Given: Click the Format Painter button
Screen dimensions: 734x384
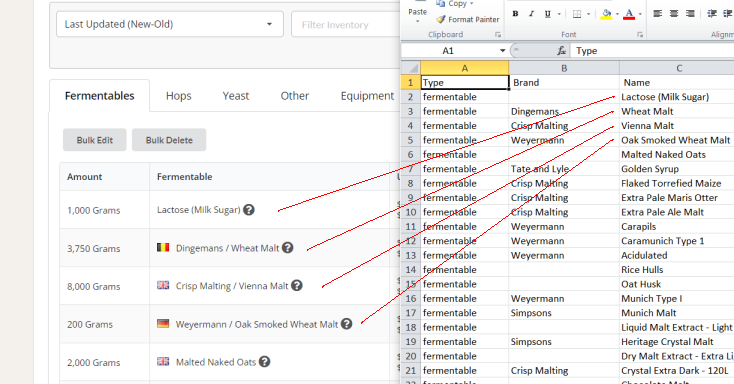Looking at the screenshot, I should point(468,19).
